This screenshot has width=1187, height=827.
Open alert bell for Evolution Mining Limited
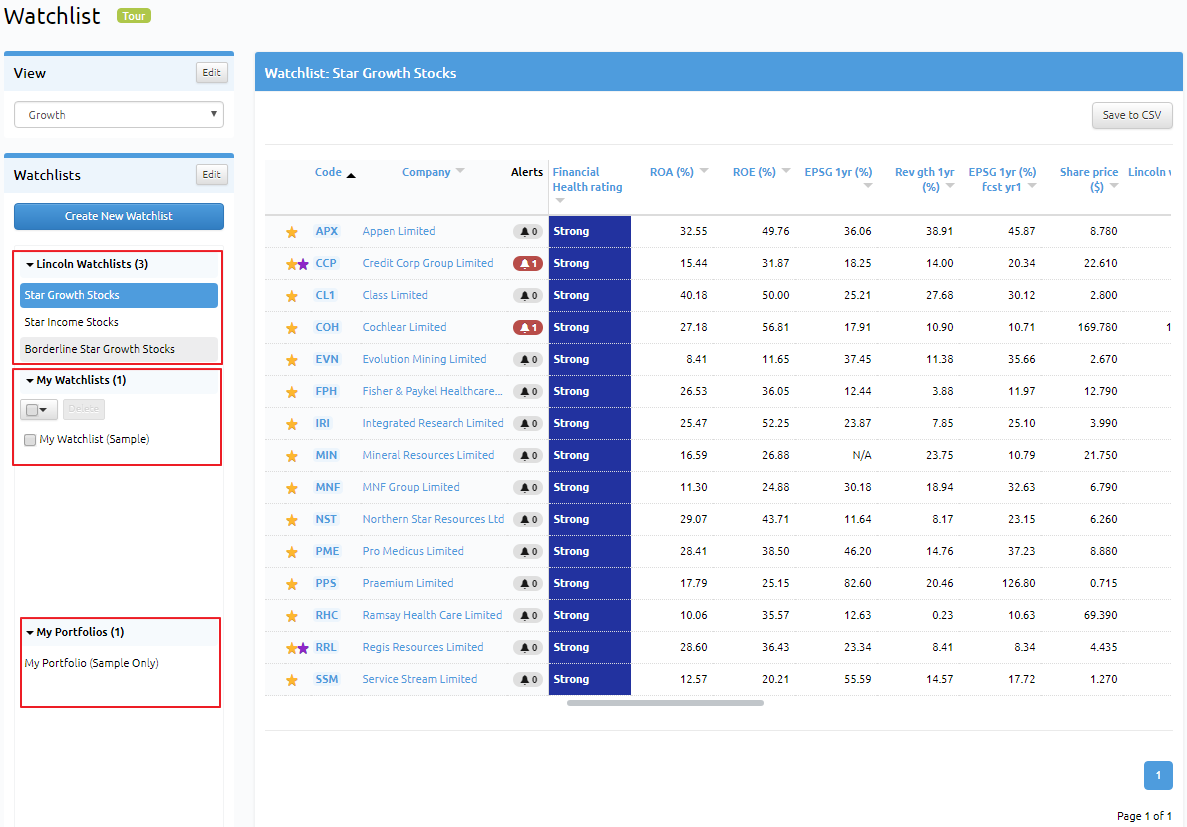(528, 360)
